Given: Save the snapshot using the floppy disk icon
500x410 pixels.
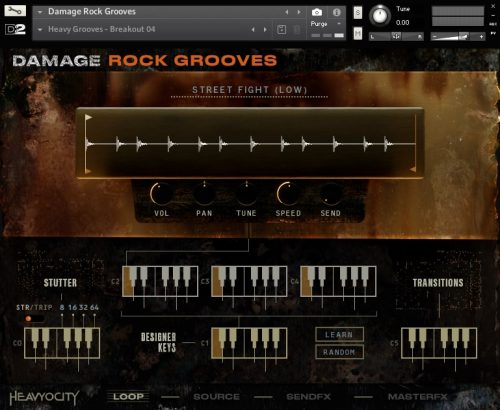Looking at the screenshot, I should 281,29.
